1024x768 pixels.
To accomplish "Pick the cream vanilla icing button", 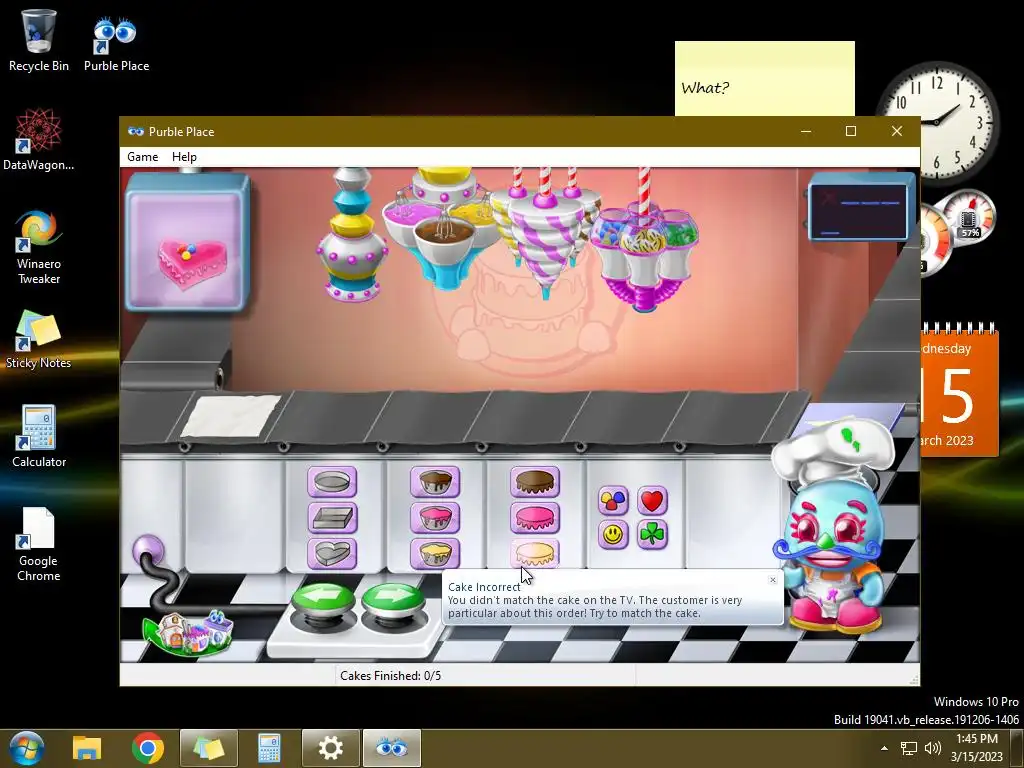I will coord(535,553).
